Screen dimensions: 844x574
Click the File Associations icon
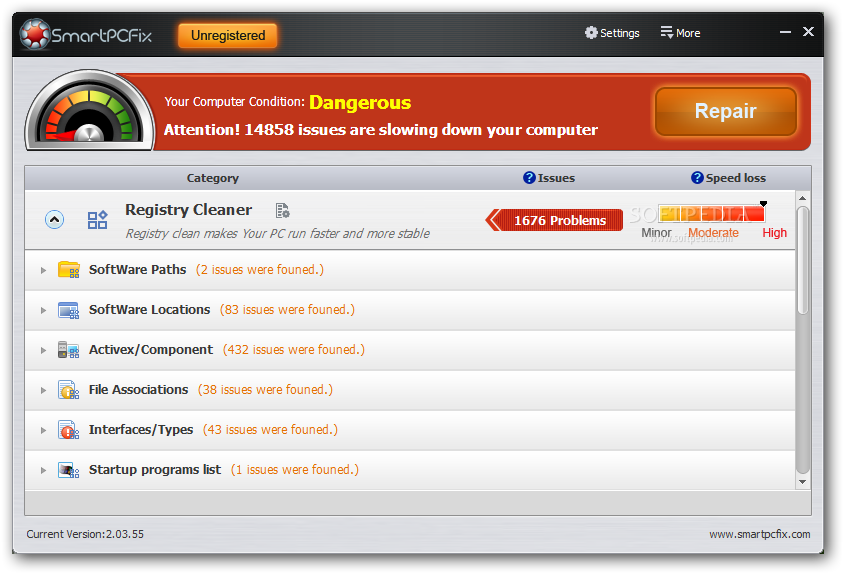pos(68,390)
